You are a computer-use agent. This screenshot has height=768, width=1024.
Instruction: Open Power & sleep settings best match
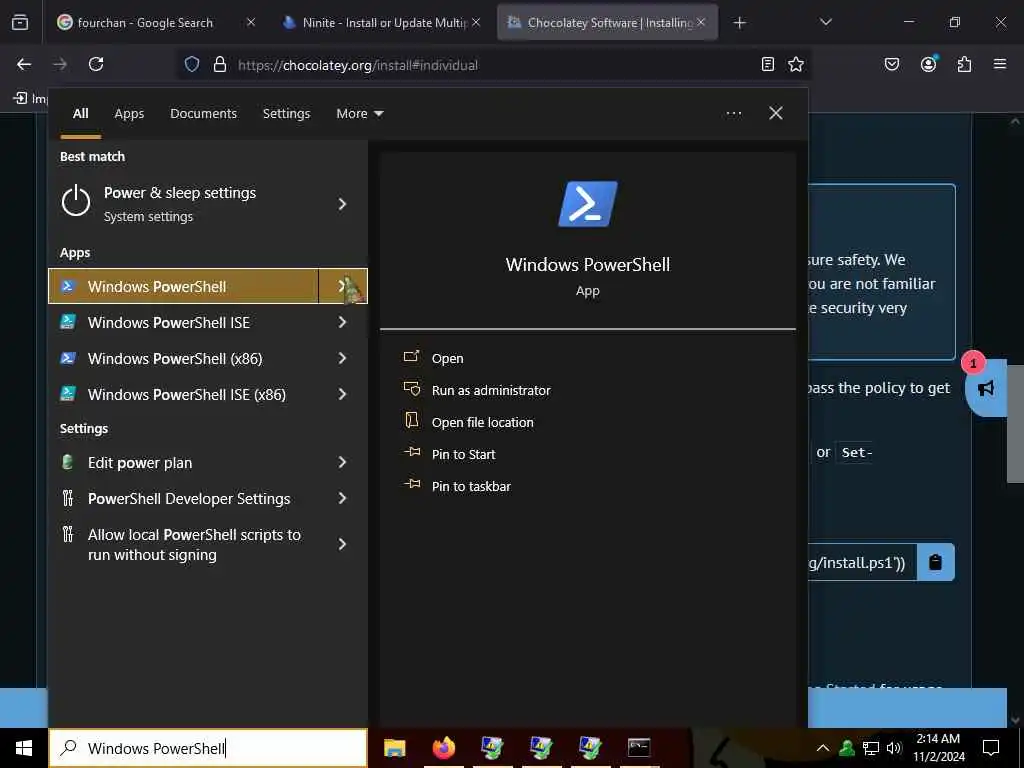point(184,204)
